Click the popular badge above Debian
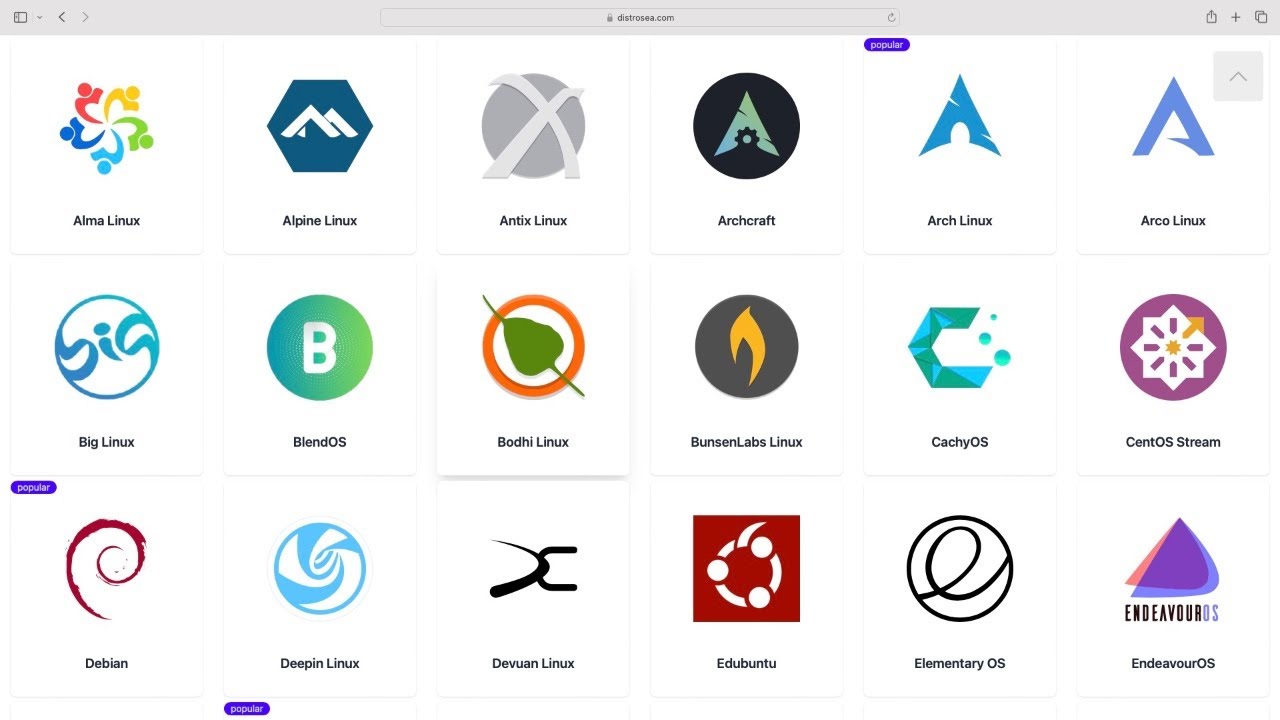 point(34,488)
